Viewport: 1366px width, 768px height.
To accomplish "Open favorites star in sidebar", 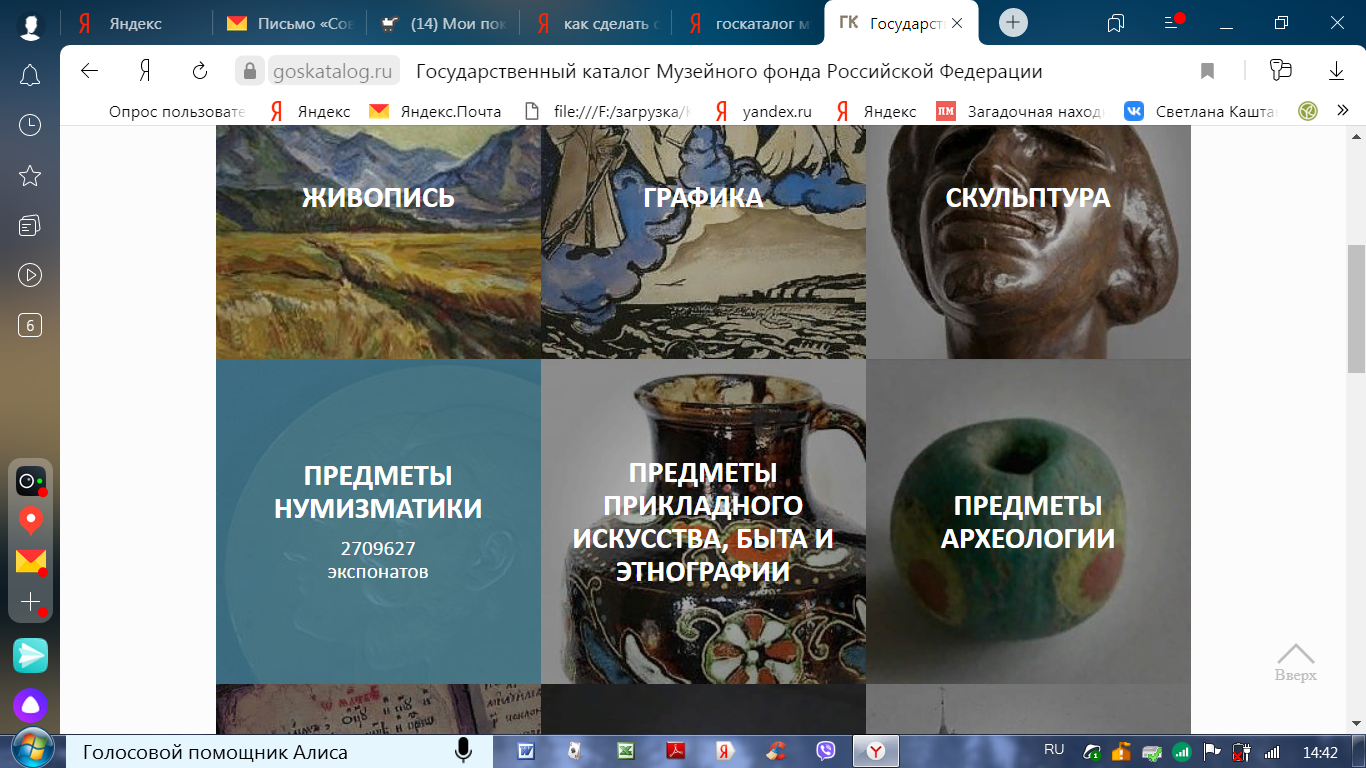I will [30, 176].
